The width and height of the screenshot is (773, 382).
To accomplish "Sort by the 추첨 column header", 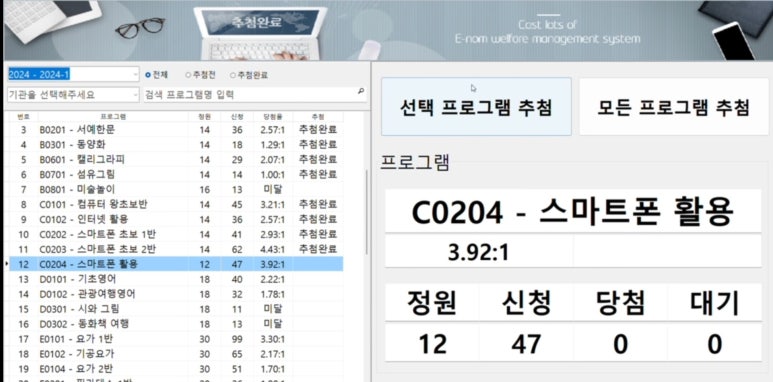I will click(x=318, y=117).
